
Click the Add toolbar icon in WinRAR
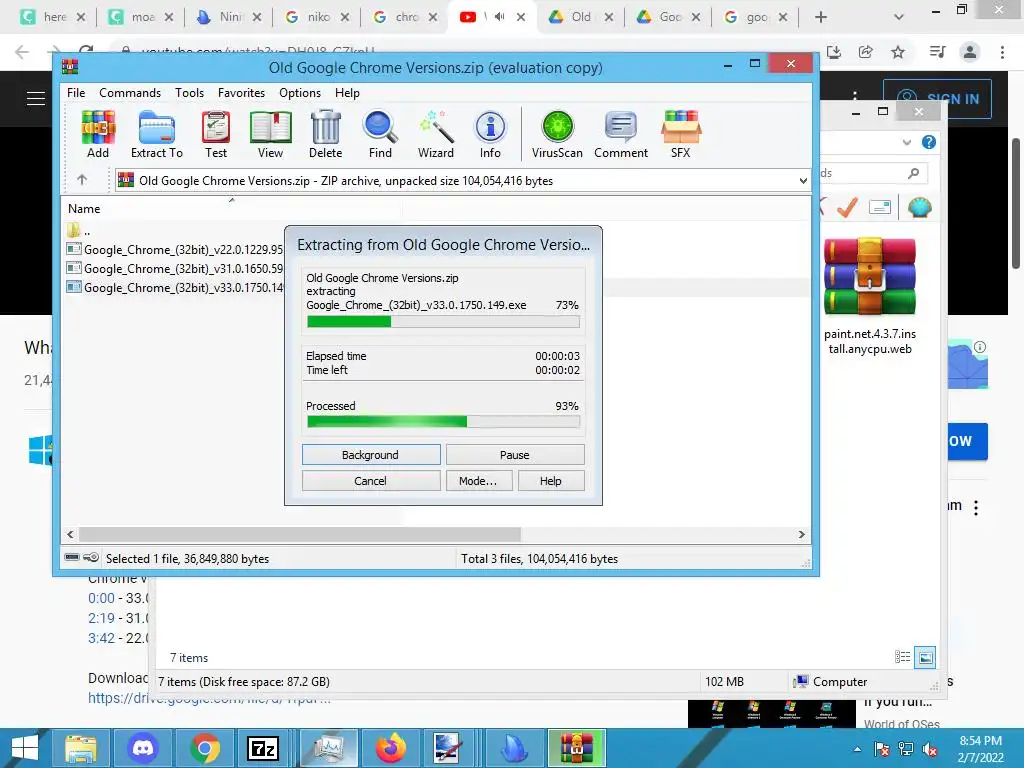(98, 134)
